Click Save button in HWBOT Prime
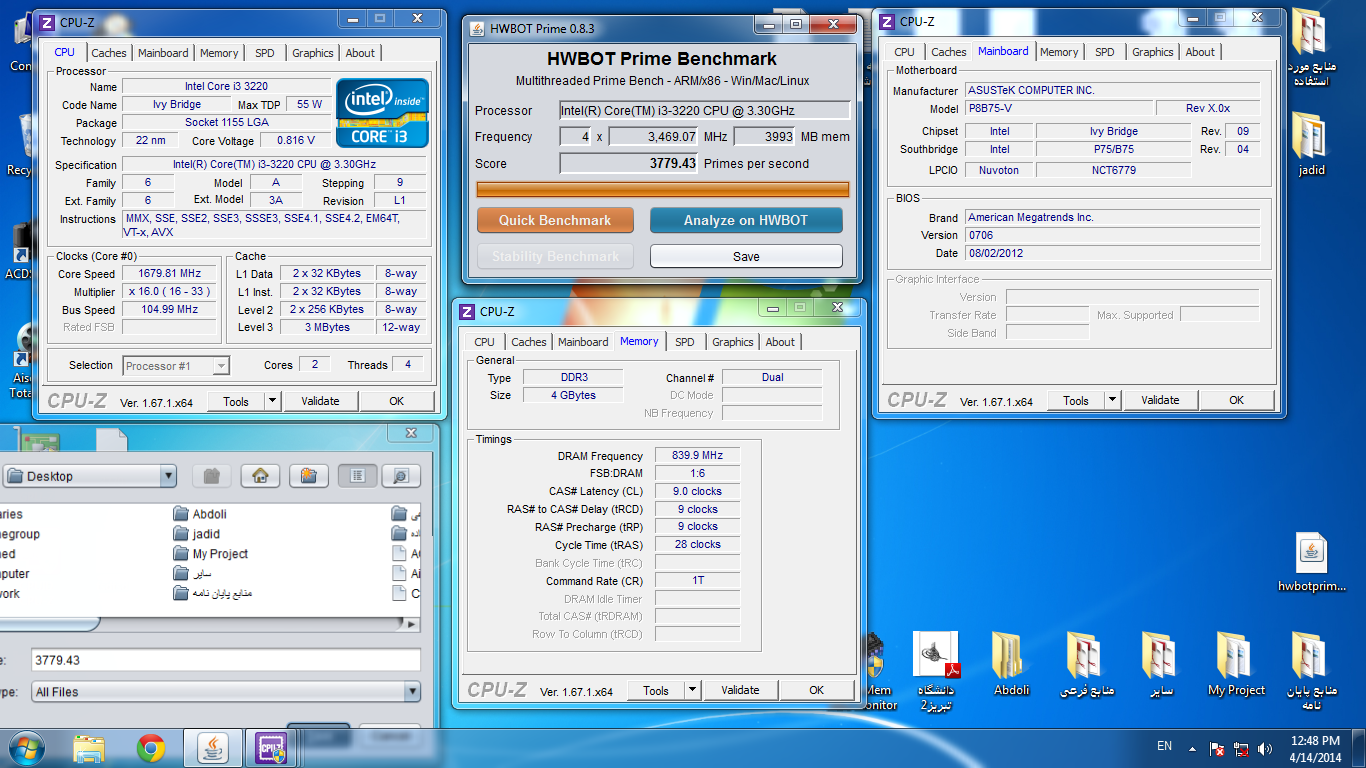Viewport: 1366px width, 768px height. [746, 256]
